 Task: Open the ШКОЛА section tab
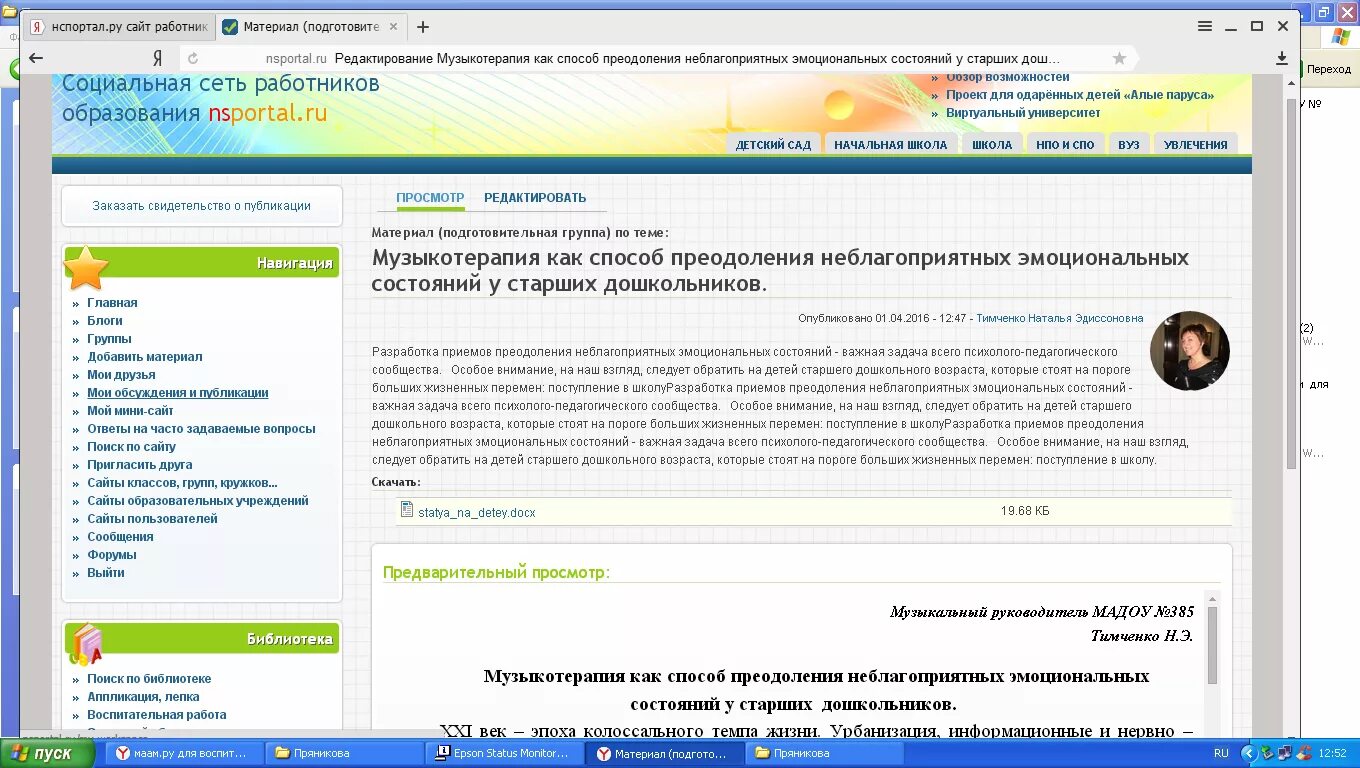pos(992,144)
